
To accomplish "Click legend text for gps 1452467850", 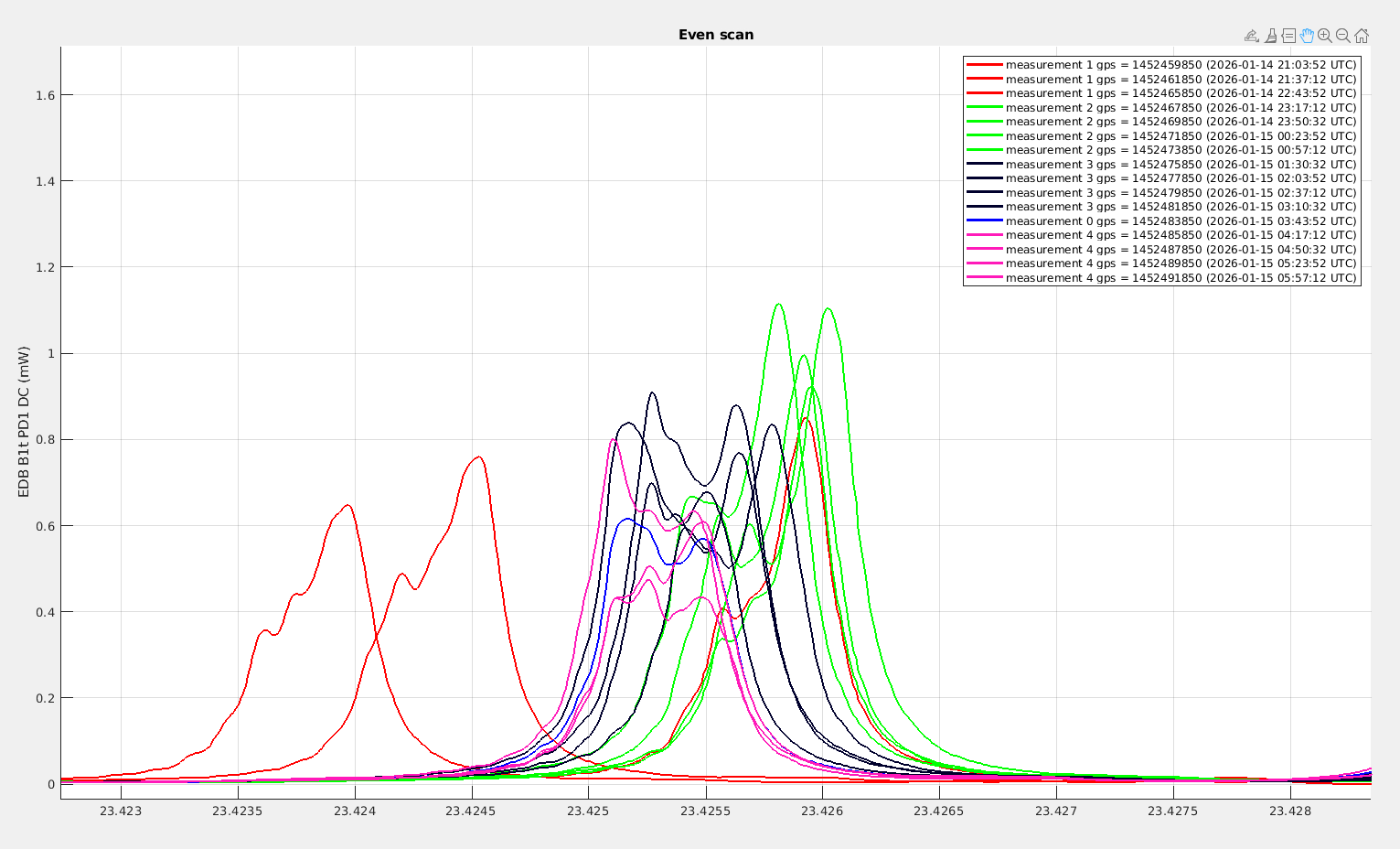I will pos(1181,108).
